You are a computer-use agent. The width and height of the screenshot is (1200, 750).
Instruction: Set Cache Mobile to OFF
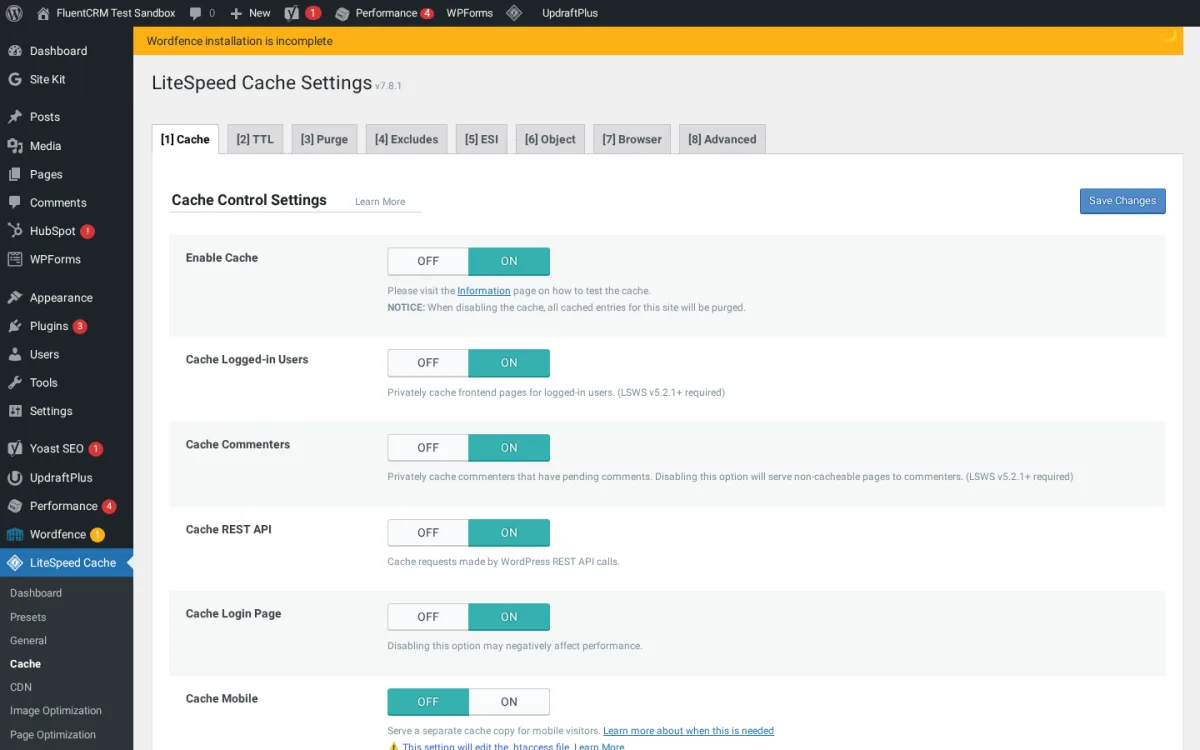428,702
